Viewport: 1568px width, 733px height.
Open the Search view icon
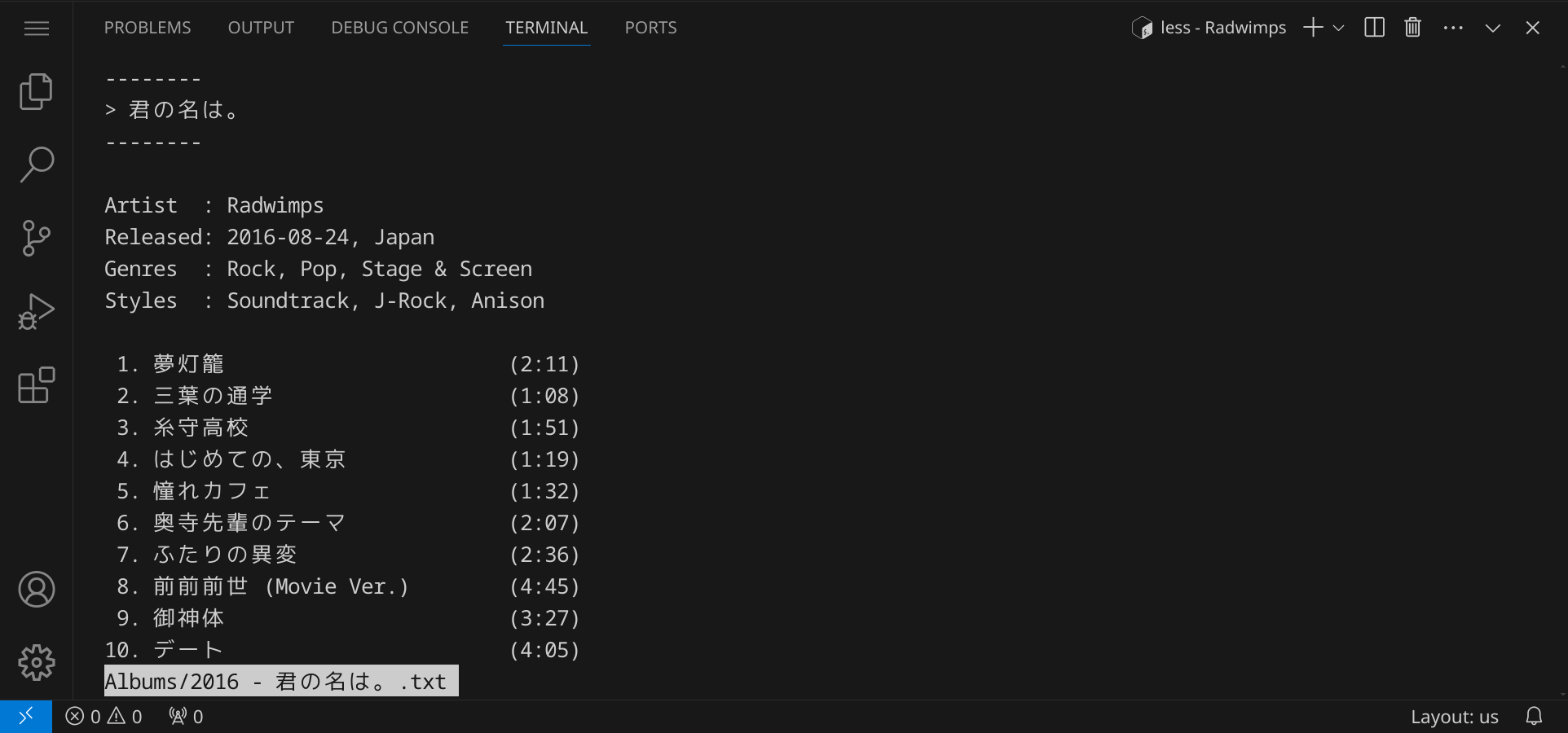(36, 165)
